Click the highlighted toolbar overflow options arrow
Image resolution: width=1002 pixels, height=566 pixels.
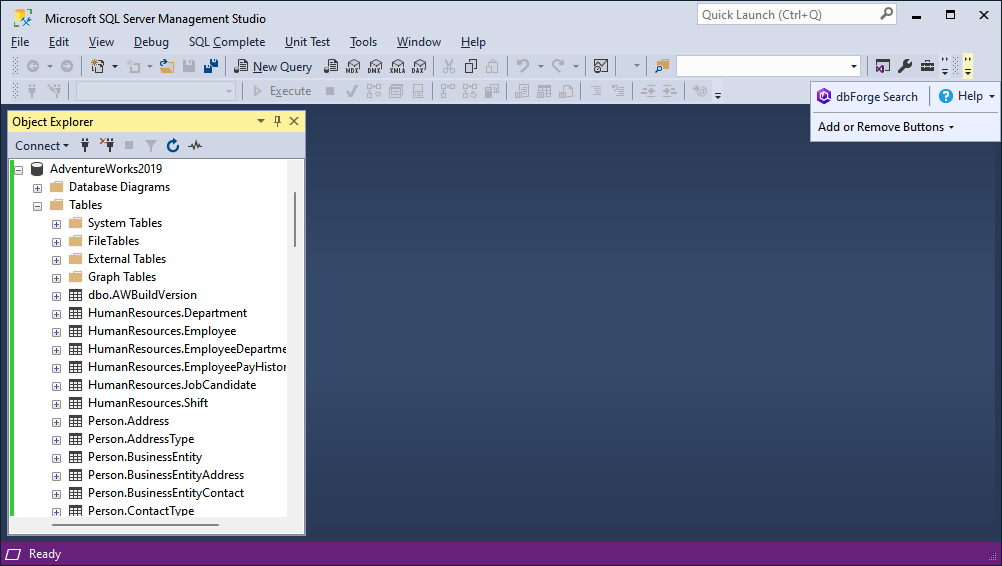tap(968, 66)
